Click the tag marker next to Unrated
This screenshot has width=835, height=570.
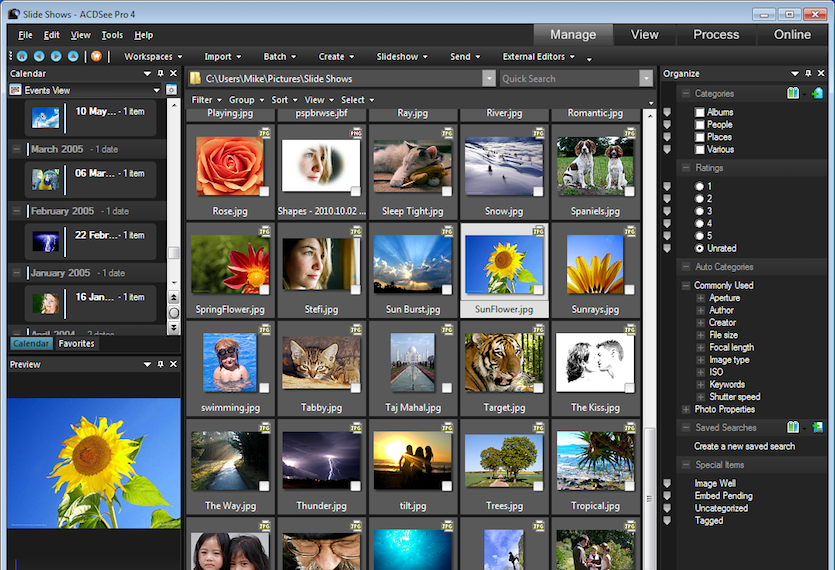point(667,248)
